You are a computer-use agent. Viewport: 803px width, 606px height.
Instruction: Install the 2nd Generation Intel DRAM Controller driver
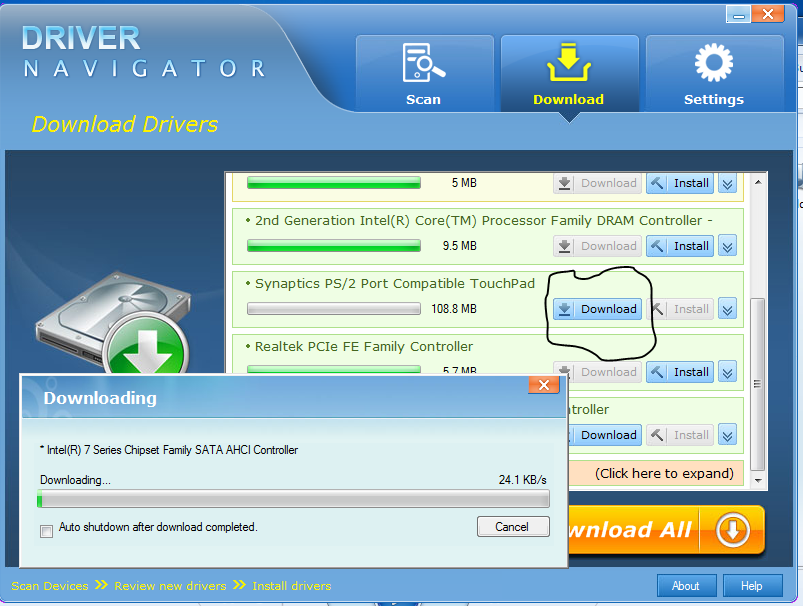680,246
